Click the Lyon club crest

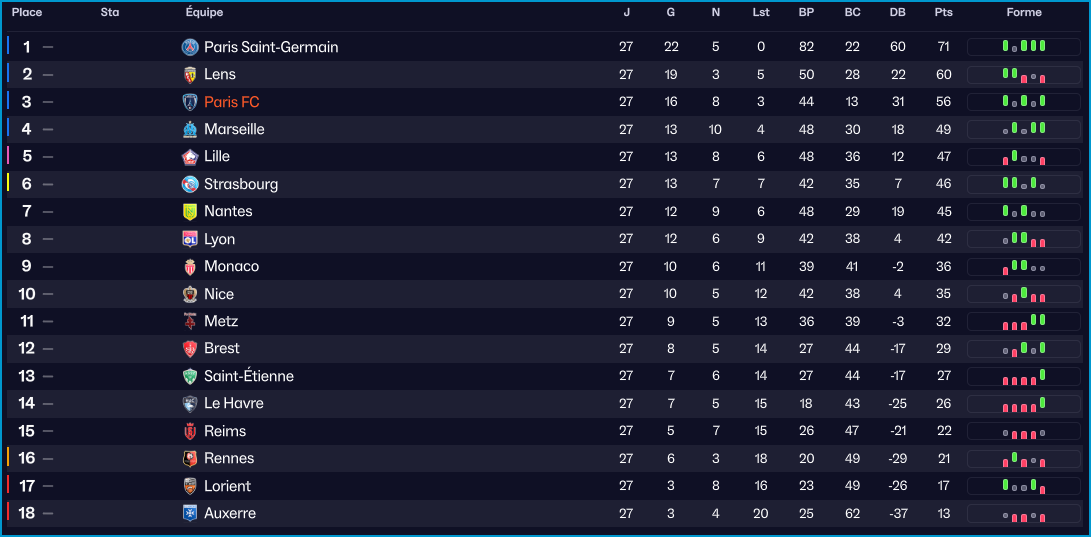[x=190, y=239]
